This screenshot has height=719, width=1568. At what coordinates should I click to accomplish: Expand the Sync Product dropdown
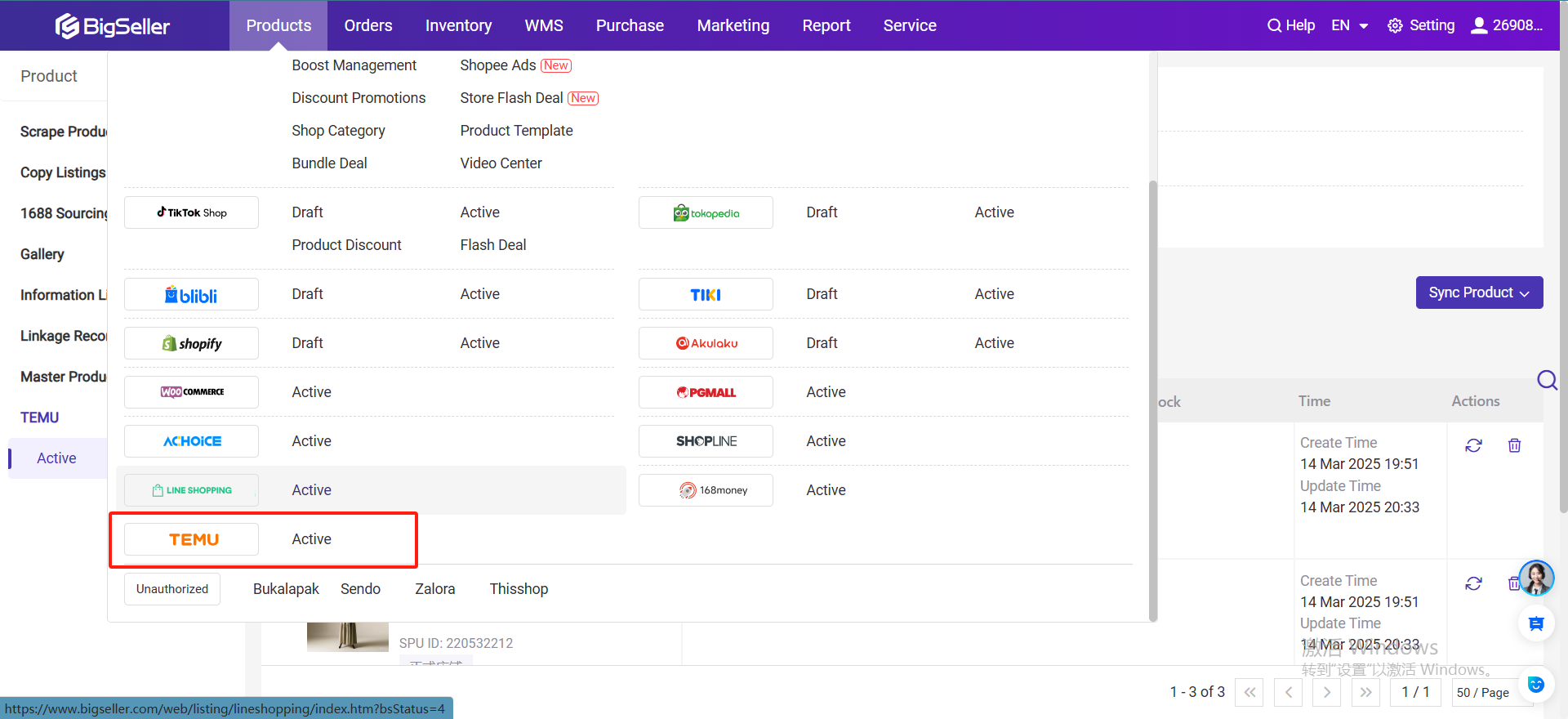tap(1479, 293)
